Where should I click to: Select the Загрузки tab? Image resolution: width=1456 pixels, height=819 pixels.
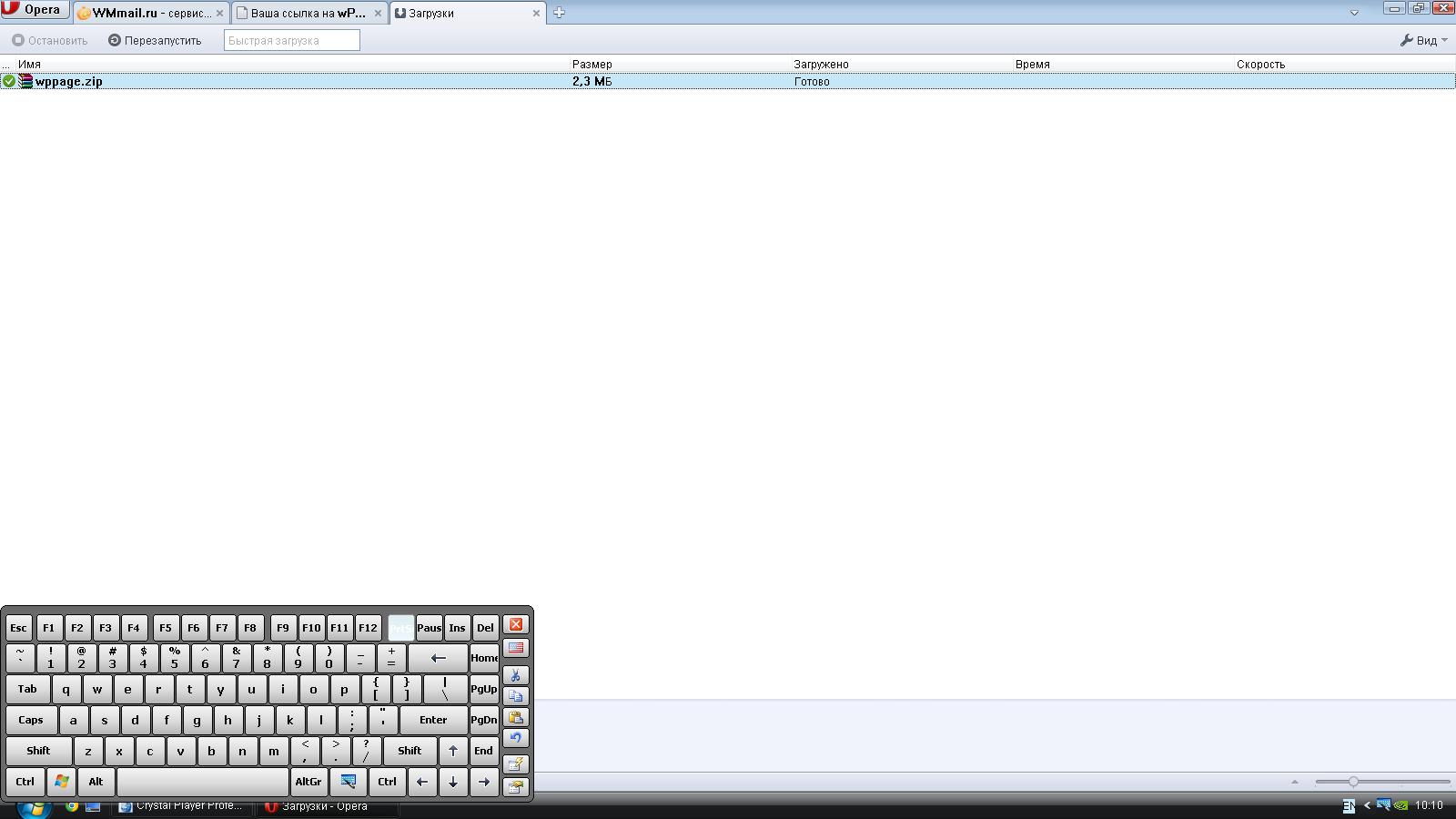point(467,13)
